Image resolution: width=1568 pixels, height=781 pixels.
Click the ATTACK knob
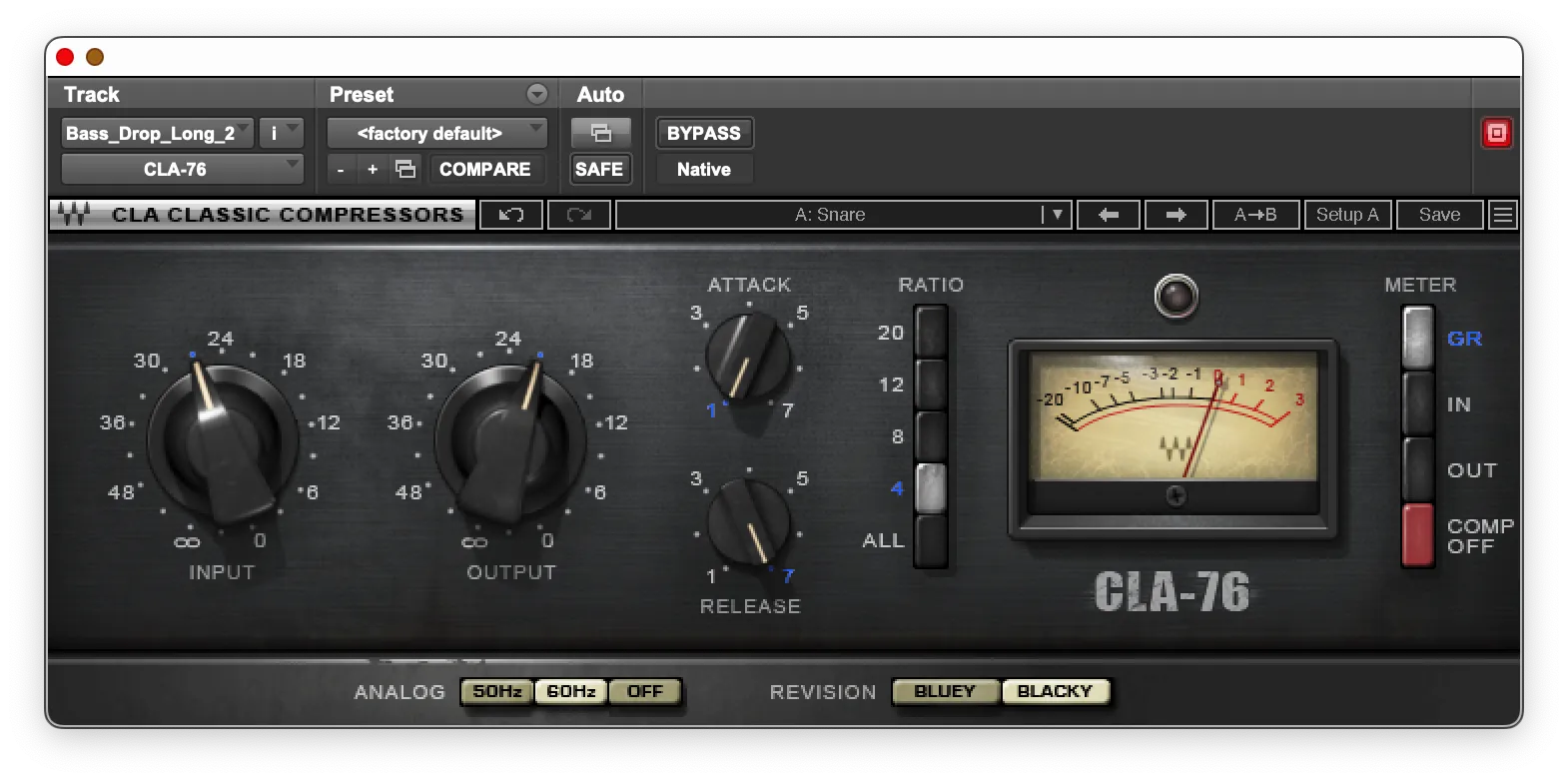click(x=748, y=357)
